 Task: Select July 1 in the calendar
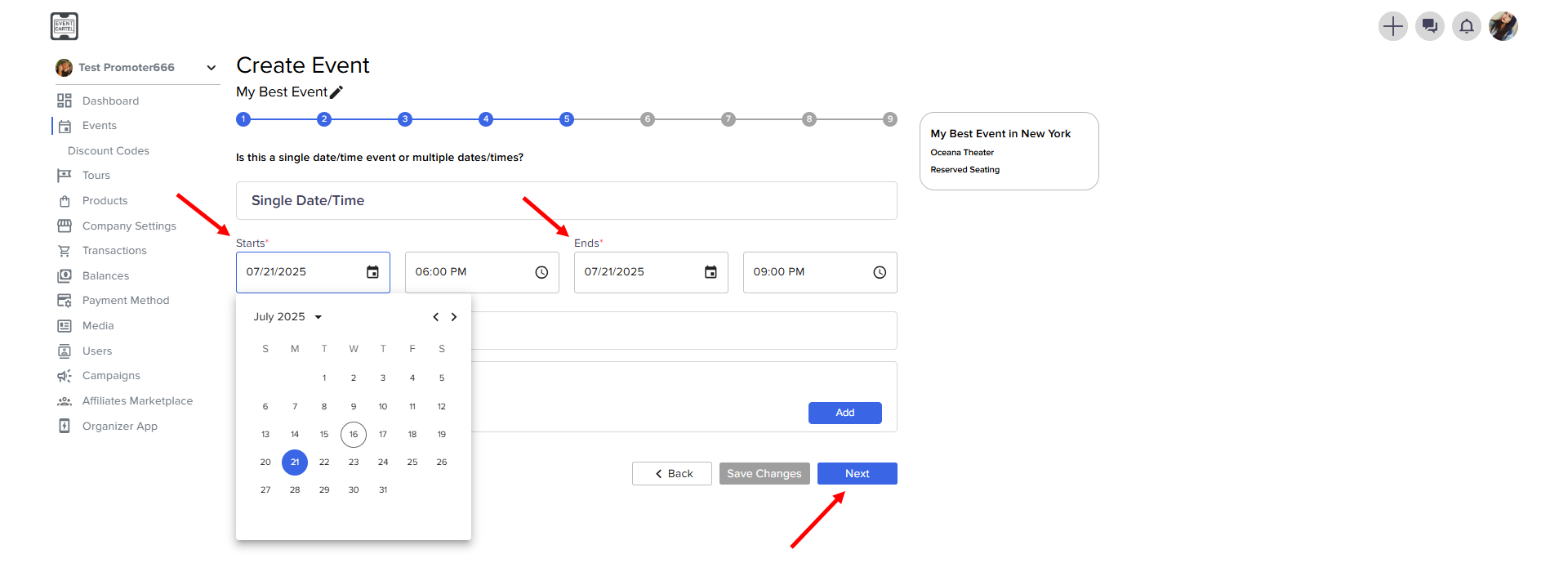[324, 378]
